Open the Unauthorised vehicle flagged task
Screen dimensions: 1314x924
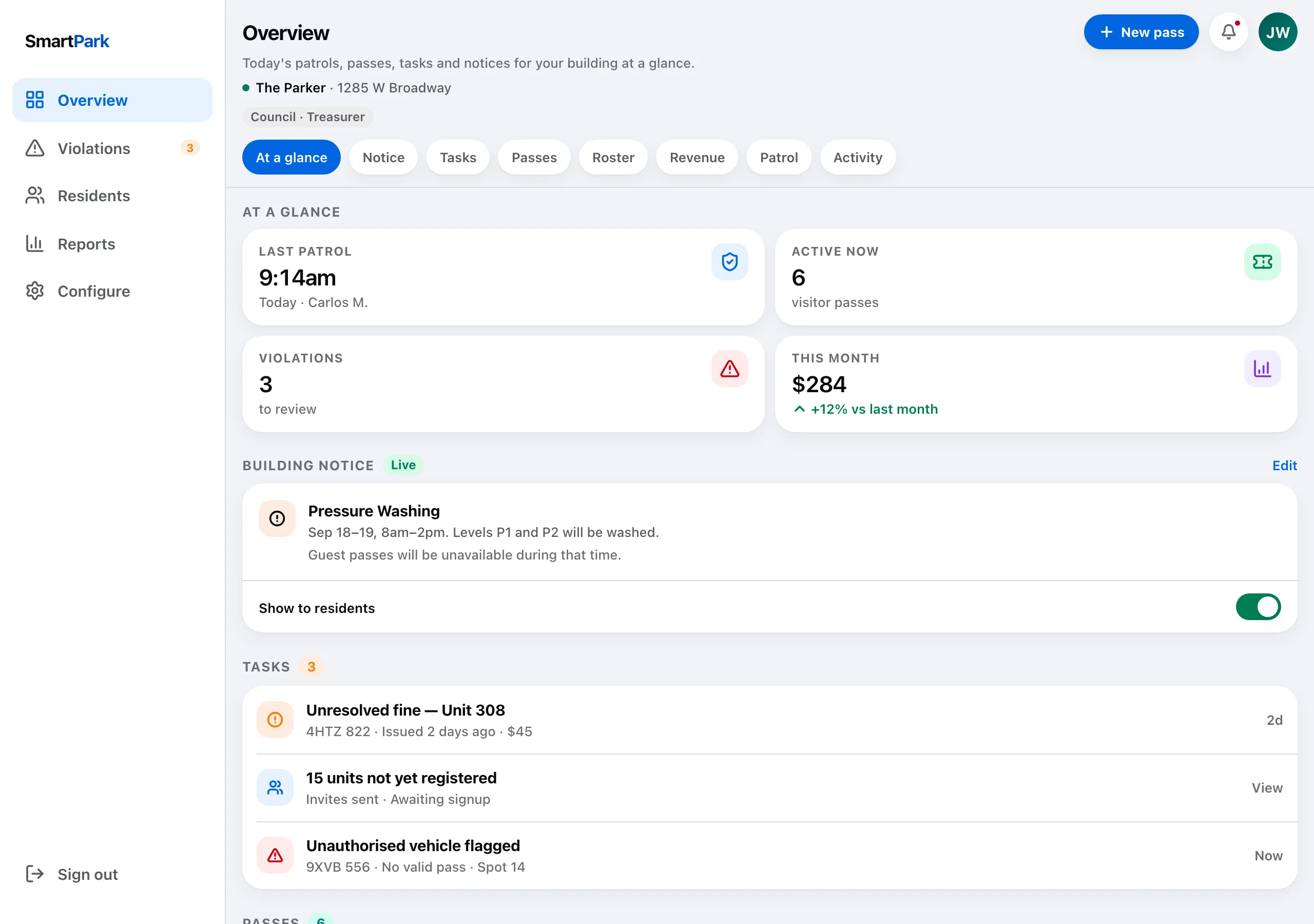(770, 856)
